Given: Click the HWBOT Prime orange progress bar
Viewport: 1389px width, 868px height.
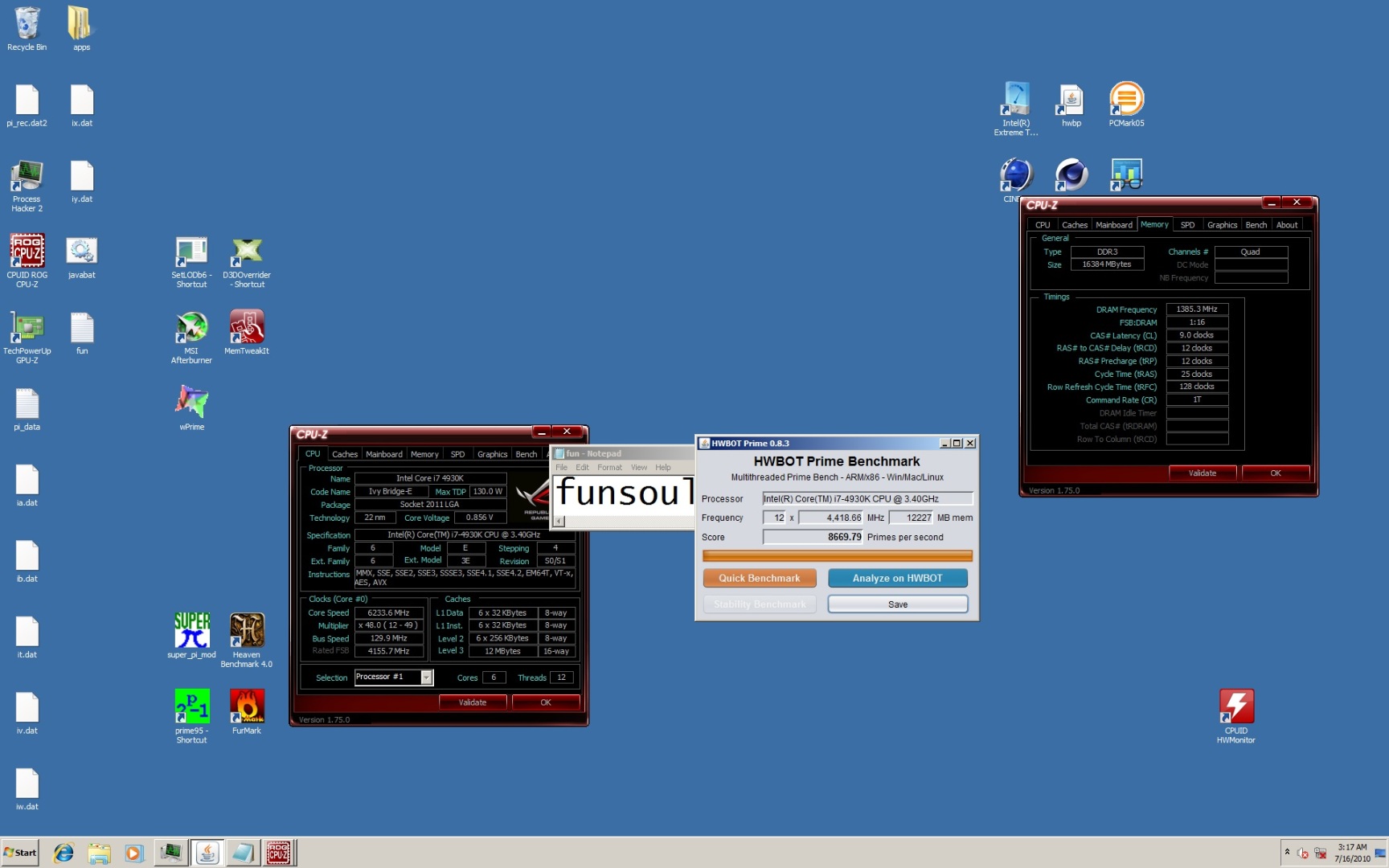Looking at the screenshot, I should [838, 556].
